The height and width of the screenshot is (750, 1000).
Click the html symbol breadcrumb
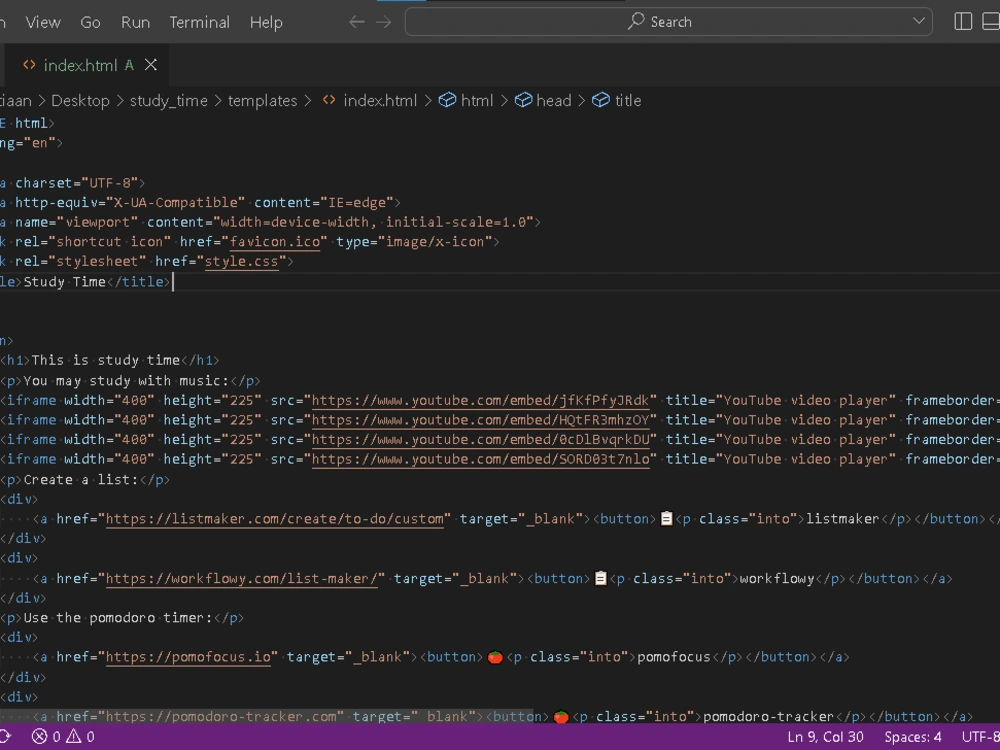click(477, 101)
